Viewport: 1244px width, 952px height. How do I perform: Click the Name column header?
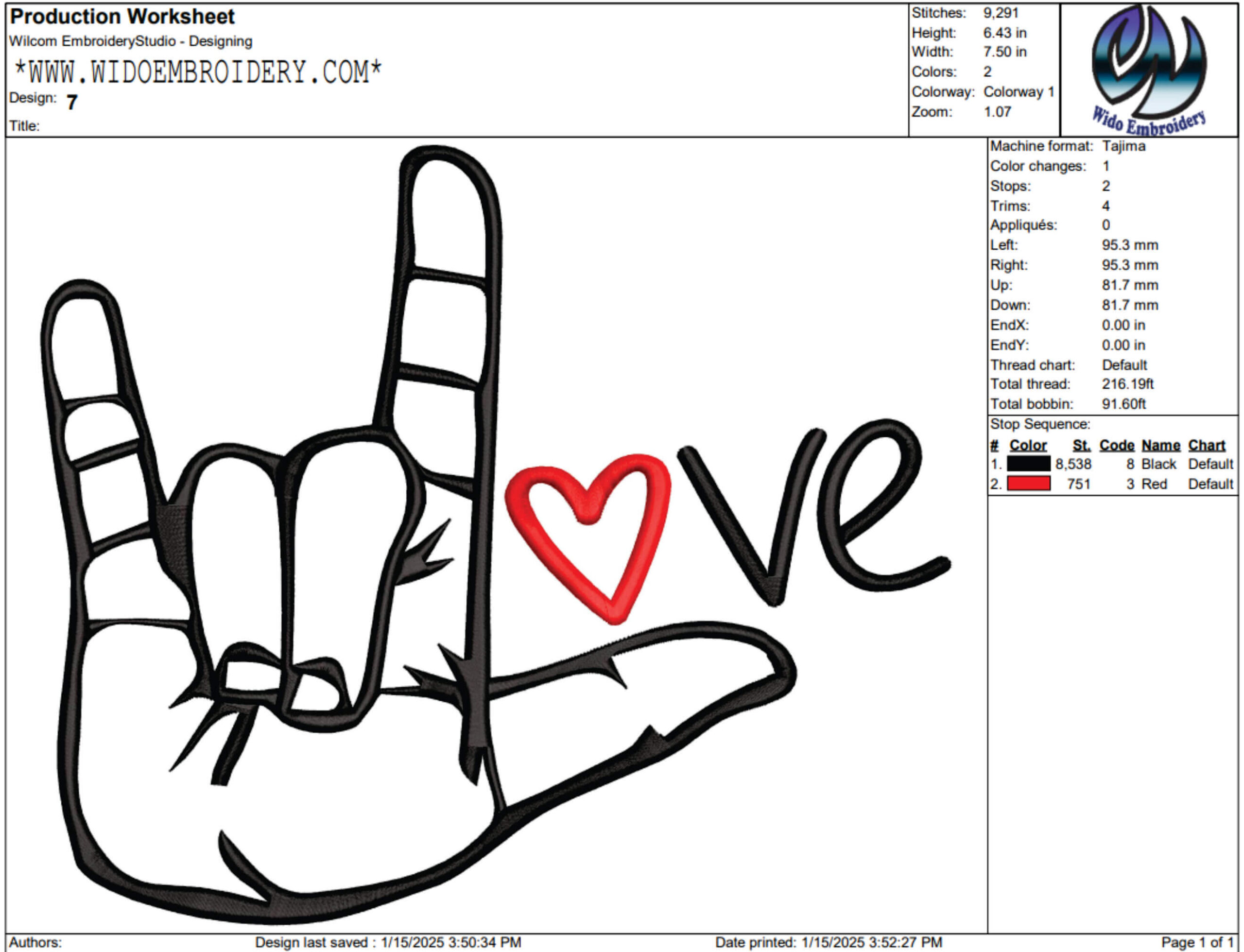click(x=1160, y=446)
